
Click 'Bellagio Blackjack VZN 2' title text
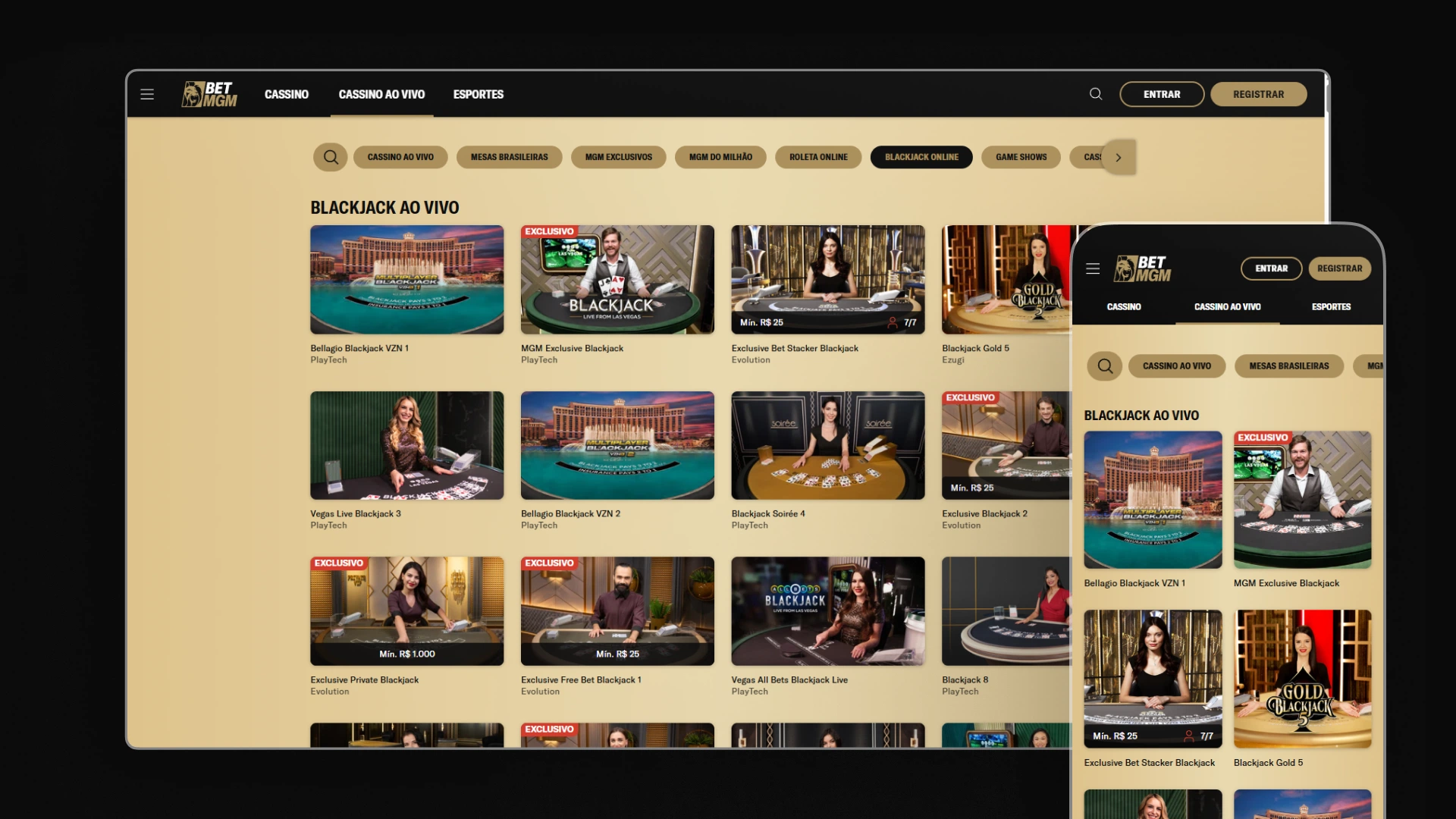click(570, 513)
